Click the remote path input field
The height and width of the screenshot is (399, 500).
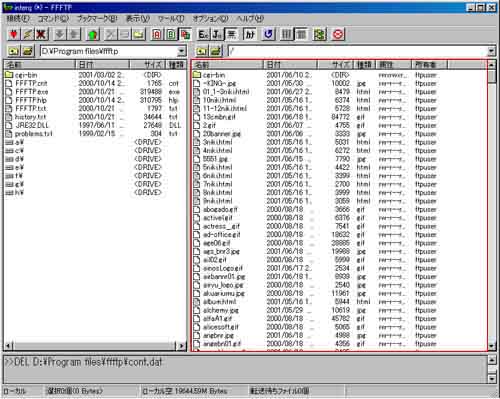tap(357, 51)
